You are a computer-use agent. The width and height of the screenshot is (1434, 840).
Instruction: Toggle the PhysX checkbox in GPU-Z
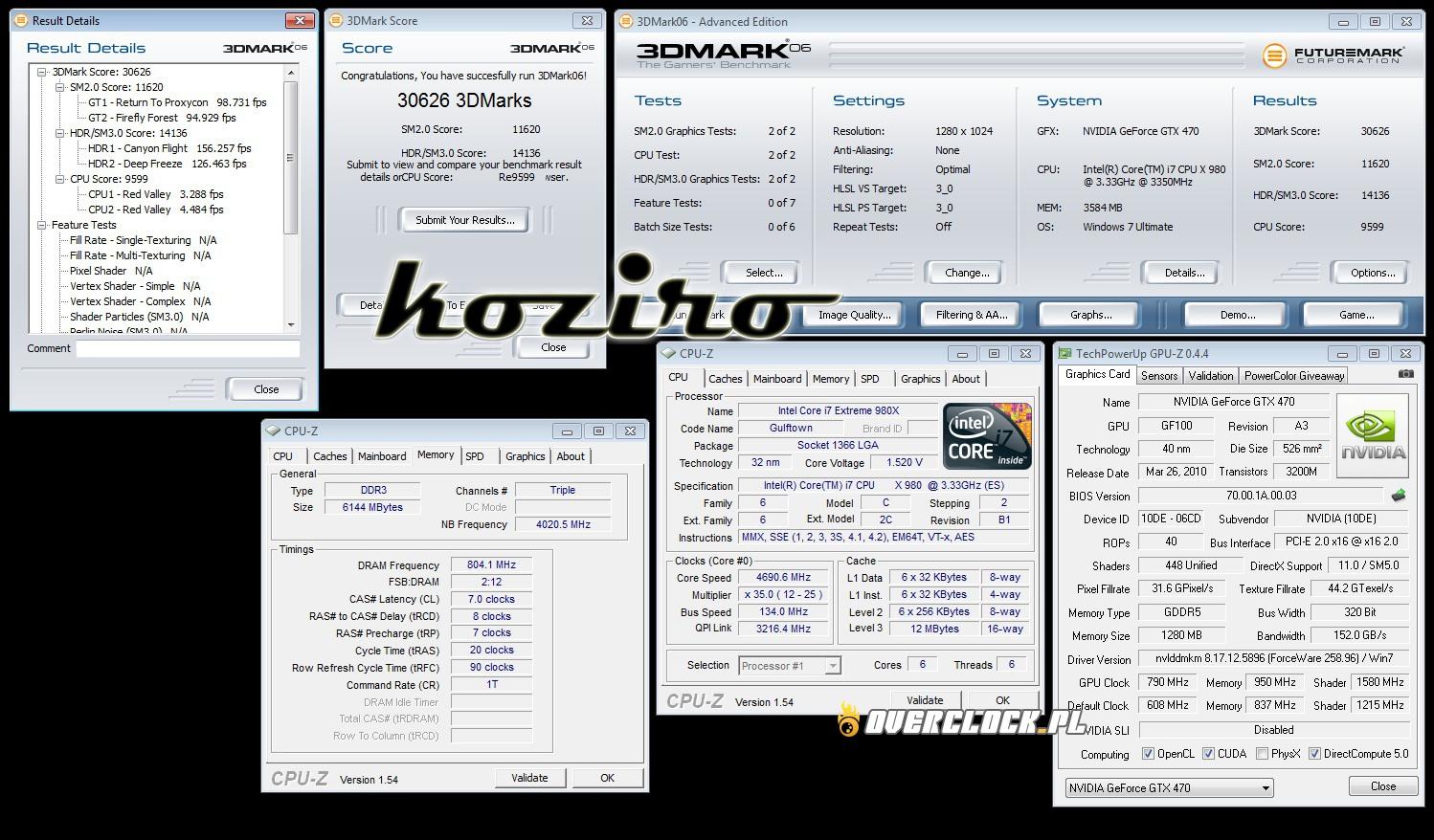[x=1262, y=754]
